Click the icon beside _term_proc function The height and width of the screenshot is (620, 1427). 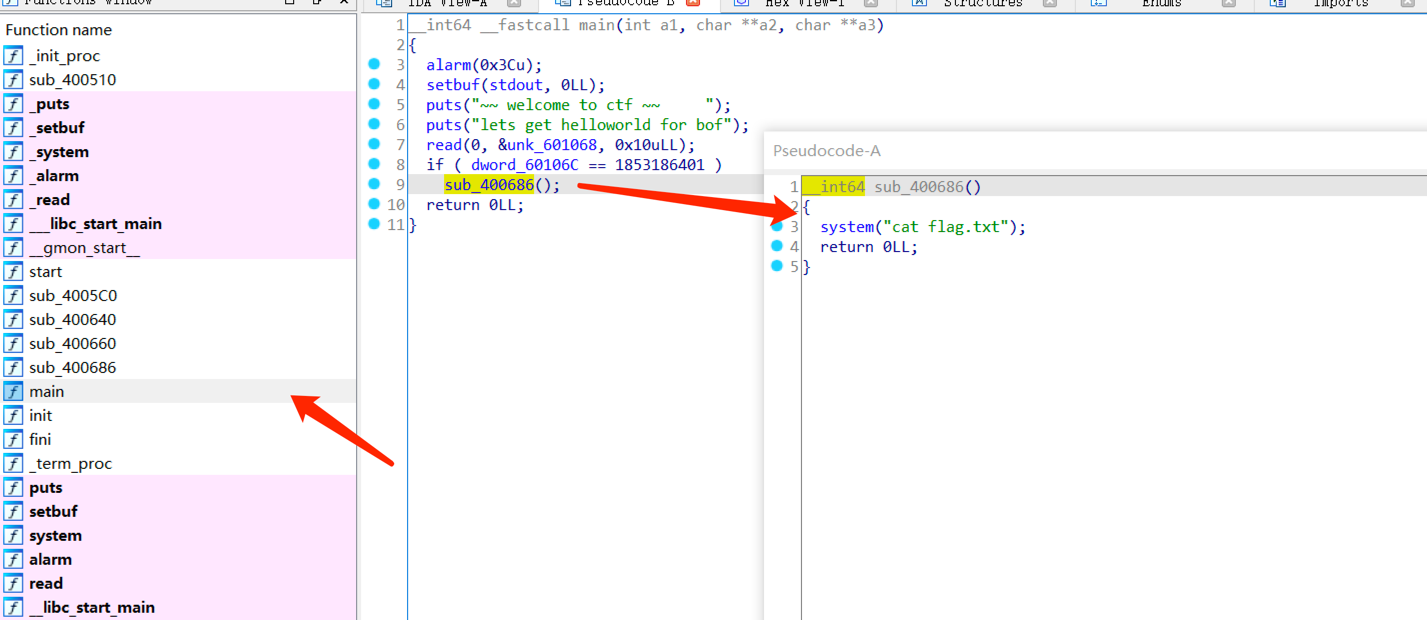(13, 464)
